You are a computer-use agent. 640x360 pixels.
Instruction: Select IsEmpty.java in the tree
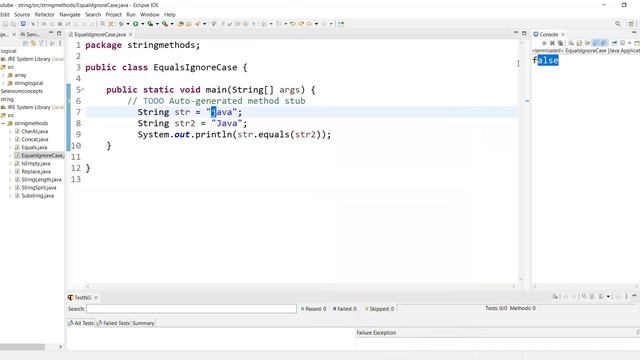pos(36,163)
